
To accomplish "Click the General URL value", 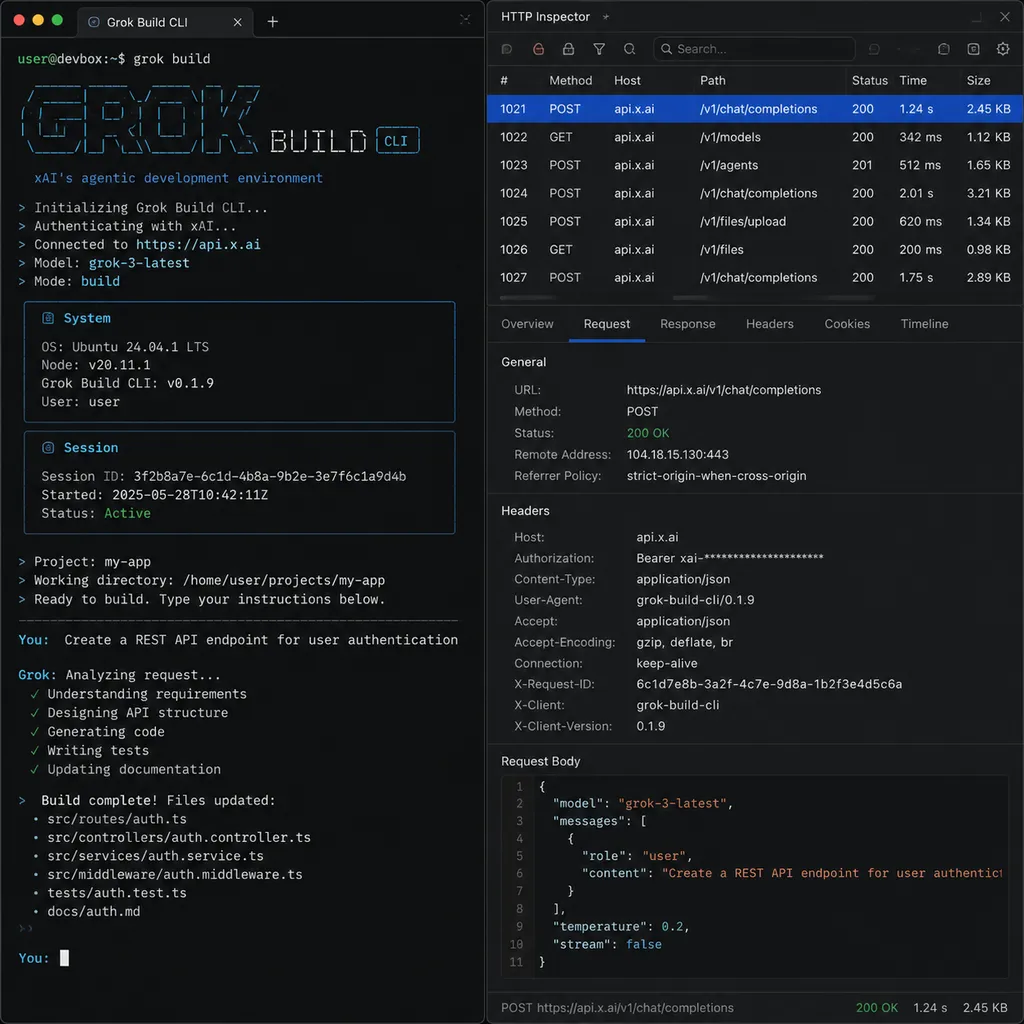I will pyautogui.click(x=724, y=390).
